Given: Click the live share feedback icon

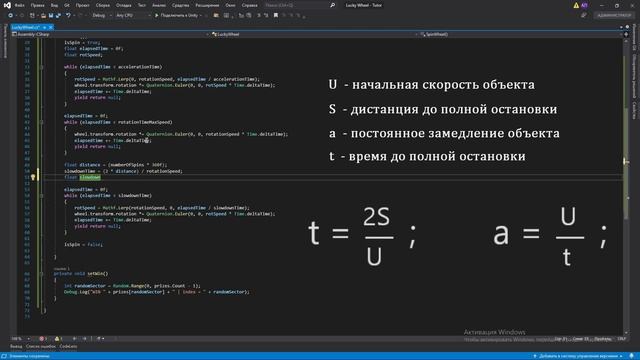Looking at the screenshot, I should pyautogui.click(x=584, y=16).
